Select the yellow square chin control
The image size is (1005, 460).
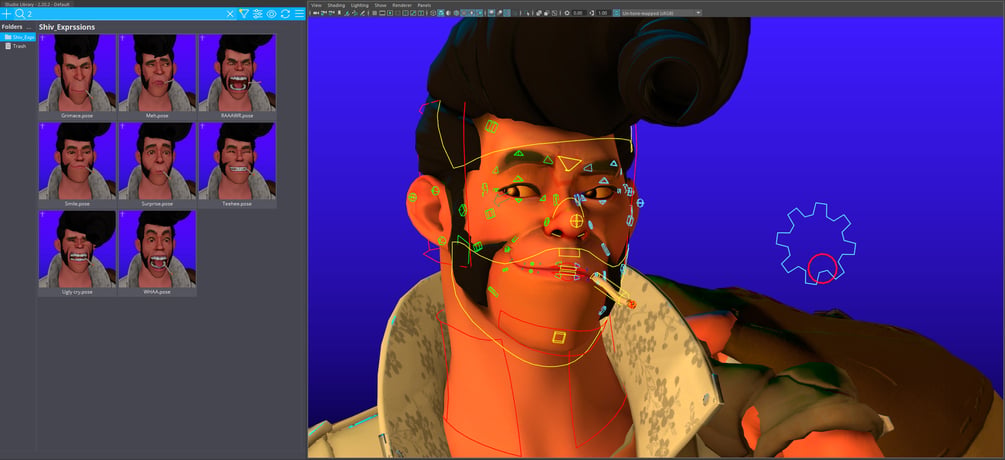(559, 337)
